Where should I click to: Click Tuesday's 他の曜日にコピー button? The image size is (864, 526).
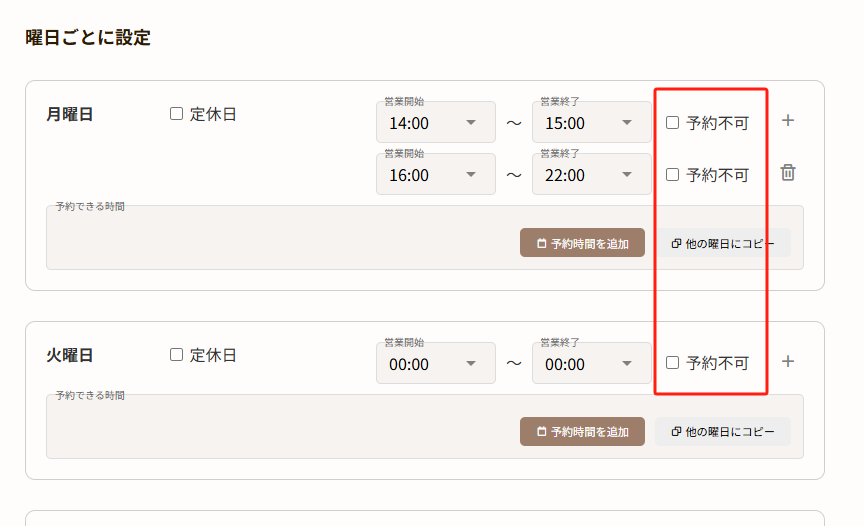coord(723,431)
